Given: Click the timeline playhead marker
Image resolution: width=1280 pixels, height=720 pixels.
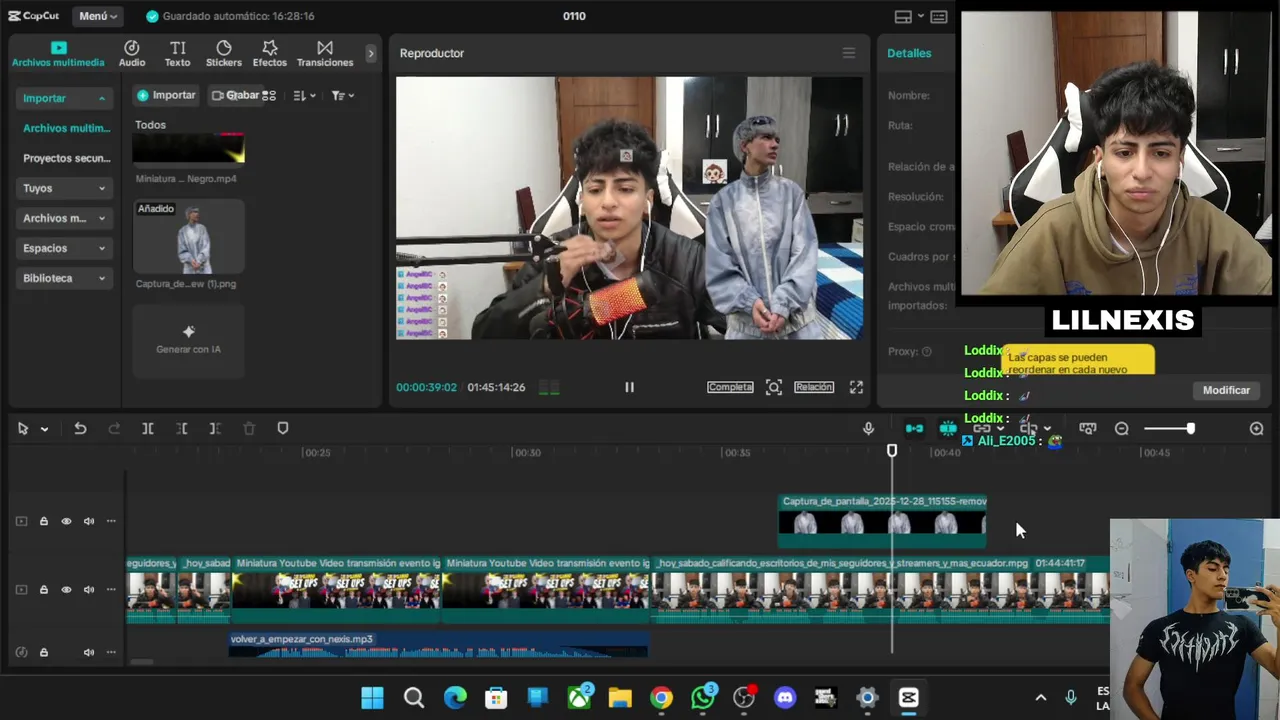Looking at the screenshot, I should (892, 451).
